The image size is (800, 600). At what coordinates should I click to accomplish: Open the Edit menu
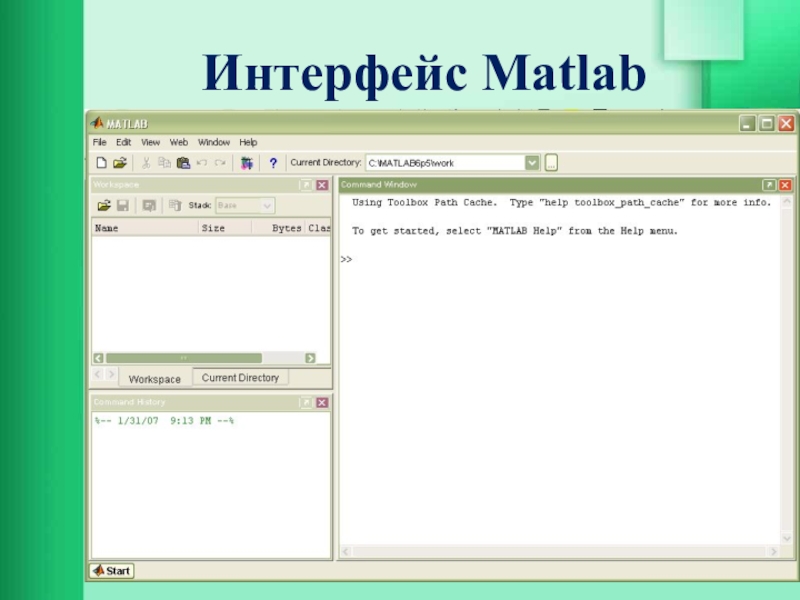[x=123, y=142]
